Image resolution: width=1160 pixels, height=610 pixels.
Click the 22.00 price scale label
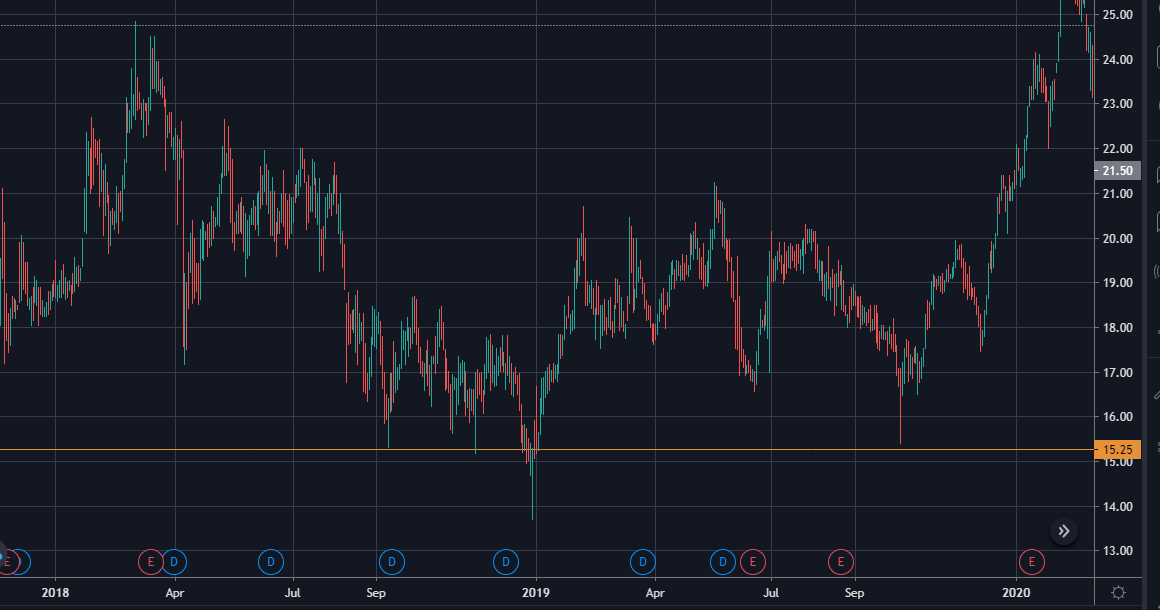click(1117, 149)
